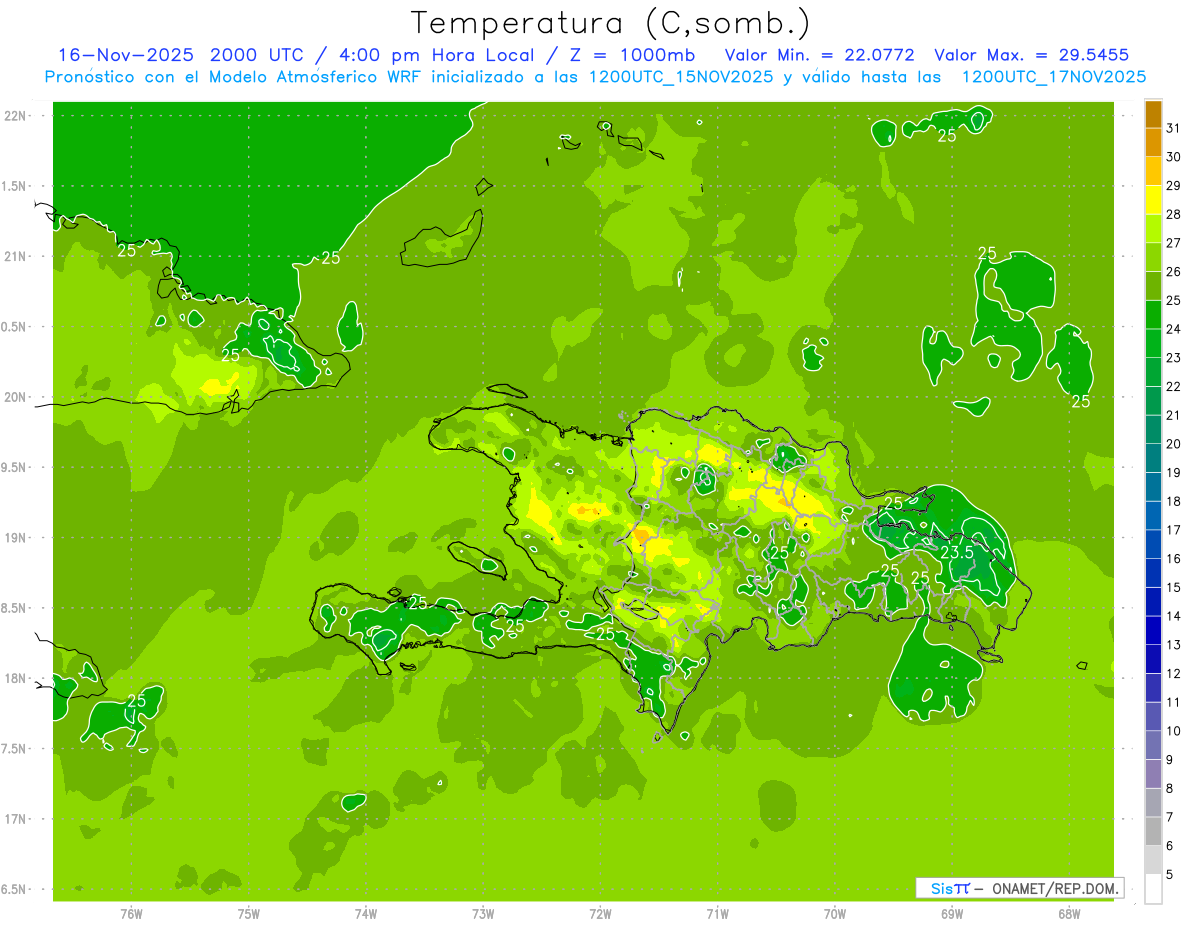Select 'Valor Max. = 29.5455' text

pos(1032,55)
